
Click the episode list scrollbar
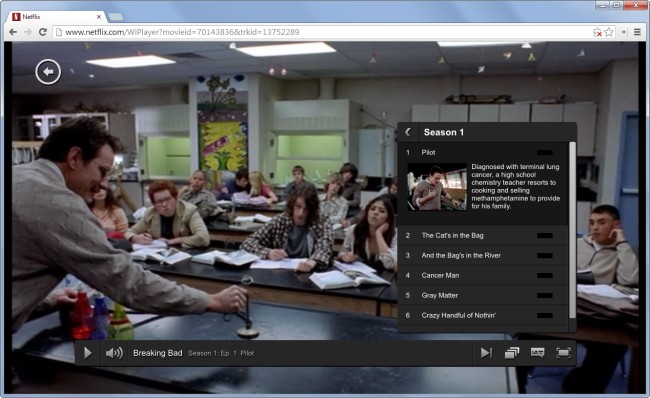tap(572, 231)
